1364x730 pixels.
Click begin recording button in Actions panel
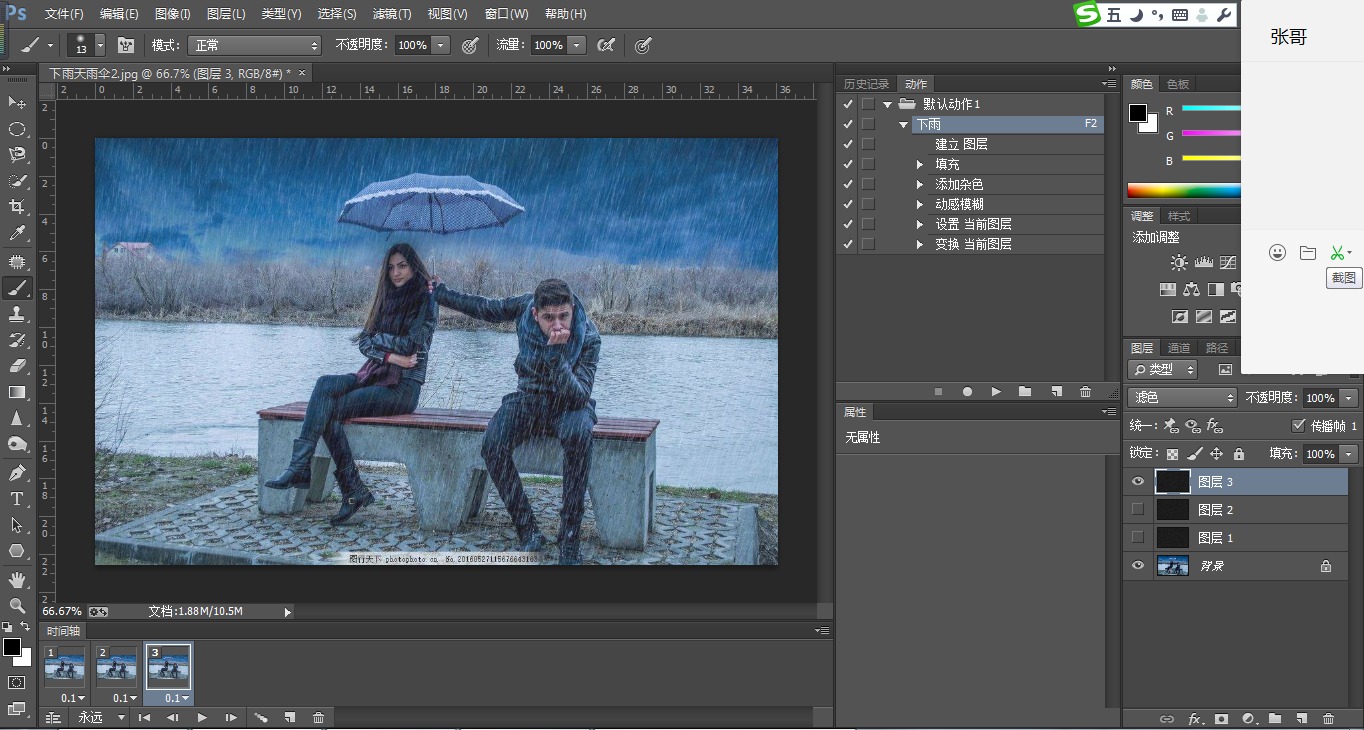point(967,392)
